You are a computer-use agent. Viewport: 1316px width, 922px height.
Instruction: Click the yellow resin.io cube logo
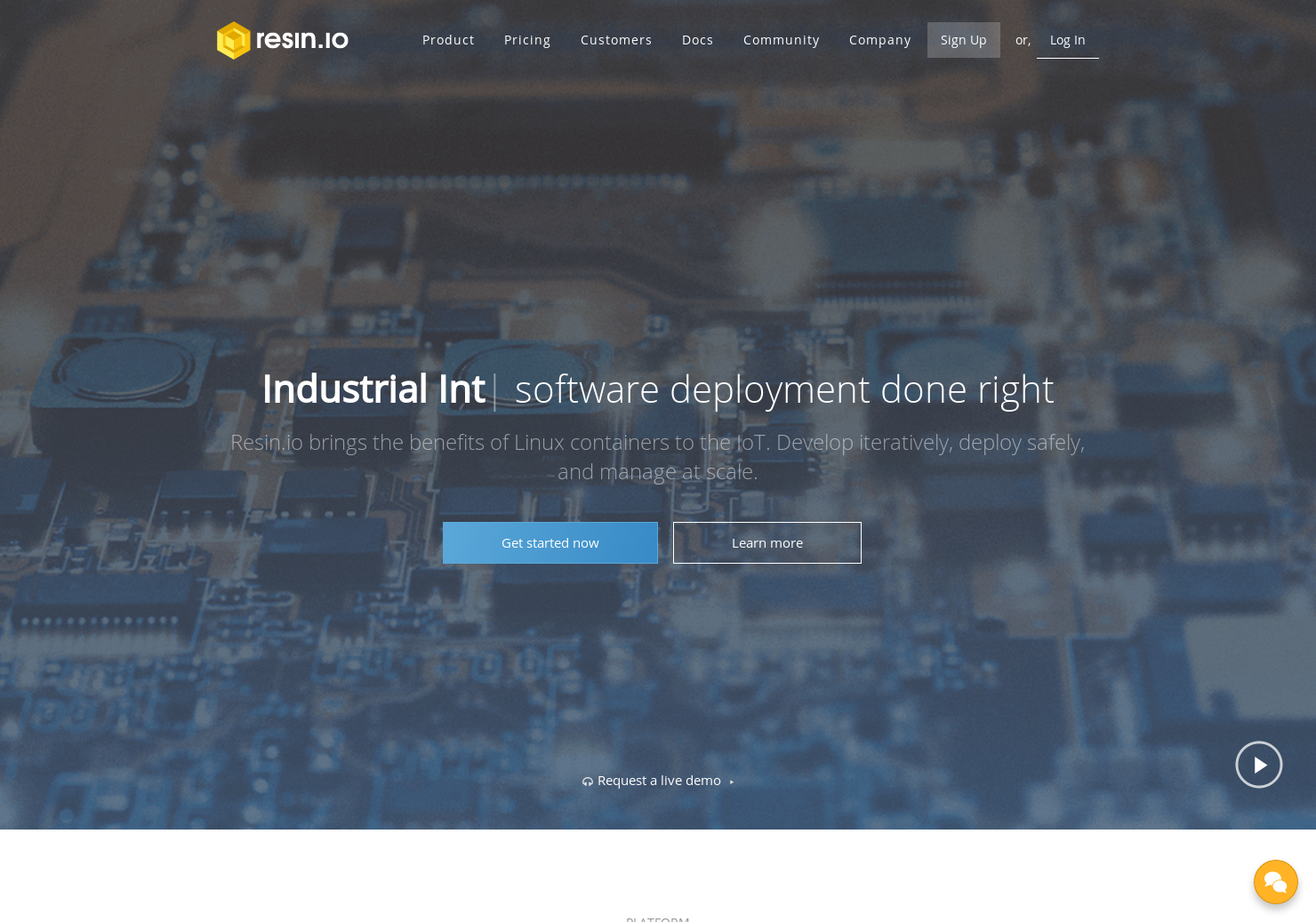[x=234, y=40]
